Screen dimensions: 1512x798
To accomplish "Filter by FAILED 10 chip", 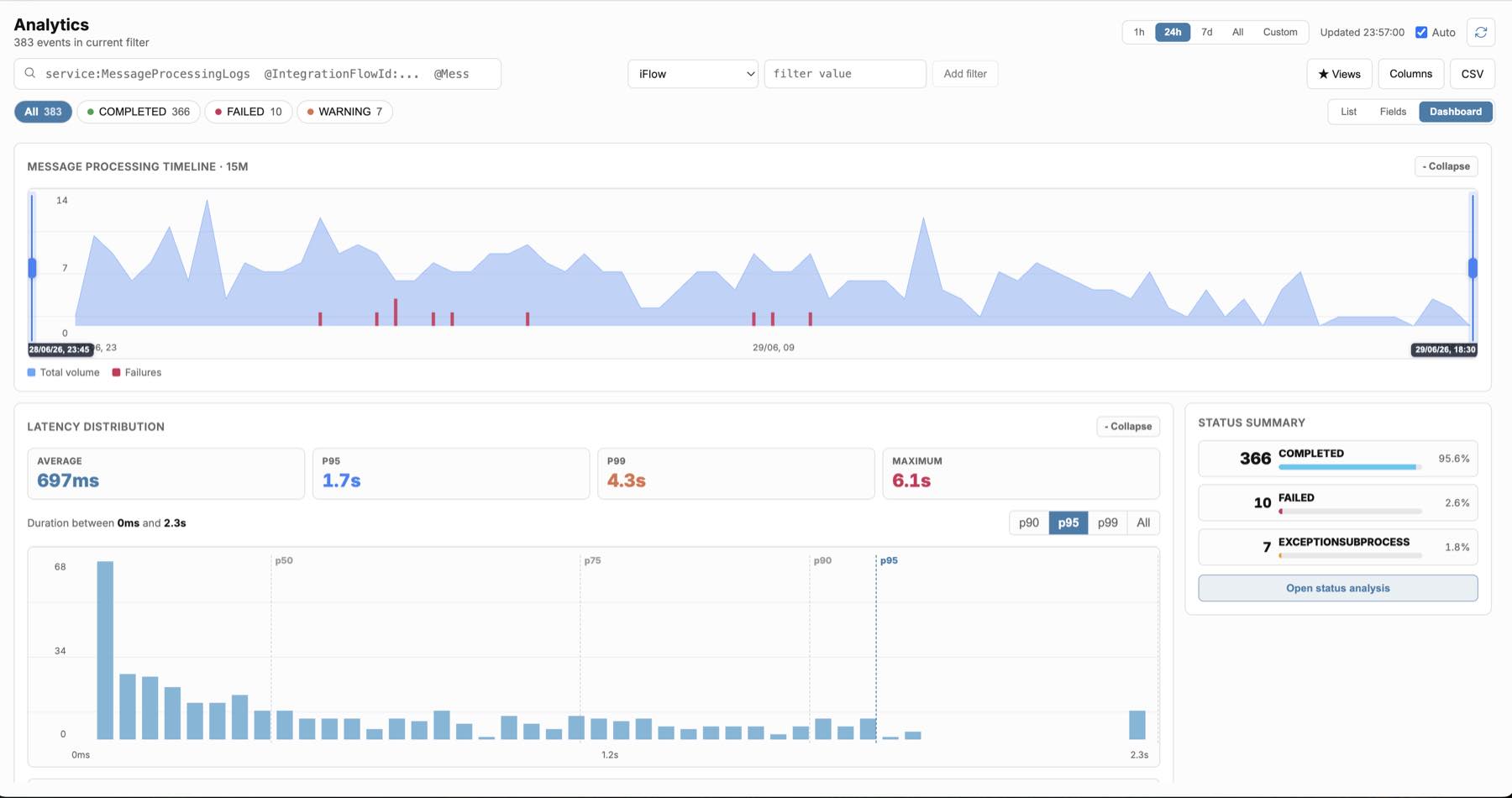I will point(249,112).
